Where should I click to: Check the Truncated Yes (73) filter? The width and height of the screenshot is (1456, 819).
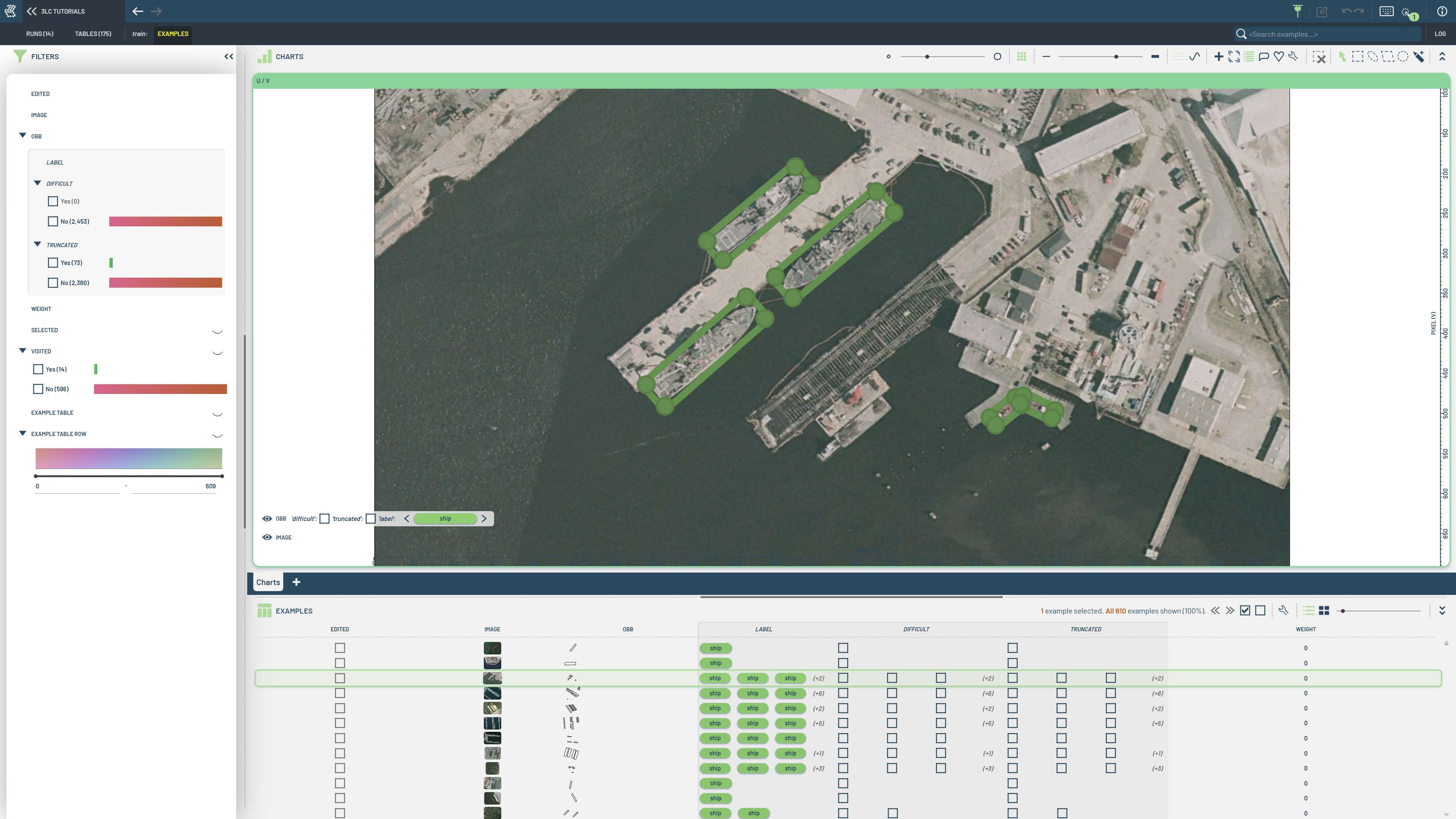(x=53, y=263)
